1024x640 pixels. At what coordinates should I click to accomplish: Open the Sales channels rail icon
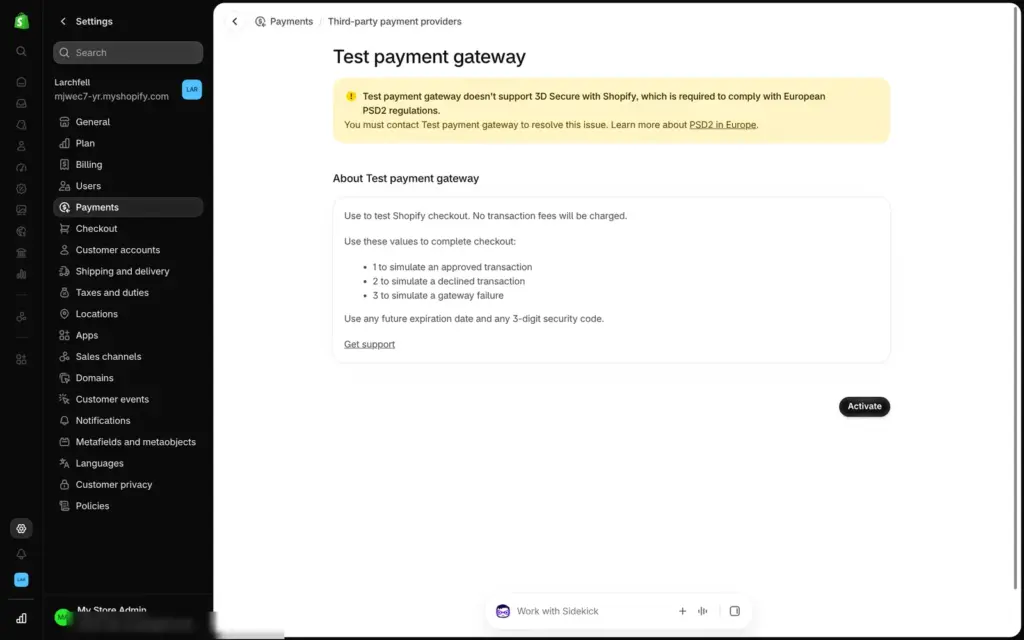(x=21, y=317)
